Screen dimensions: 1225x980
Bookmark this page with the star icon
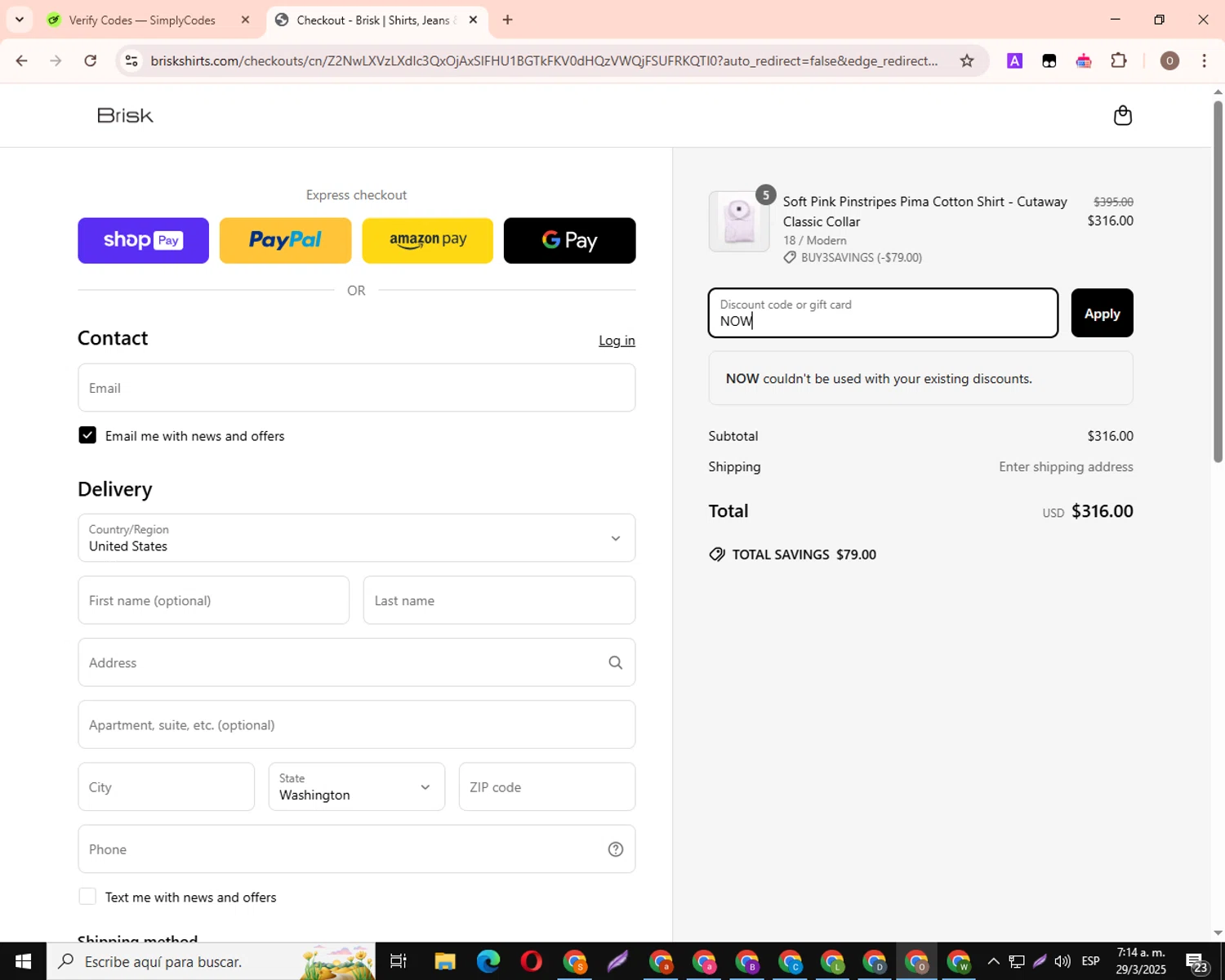click(x=967, y=60)
